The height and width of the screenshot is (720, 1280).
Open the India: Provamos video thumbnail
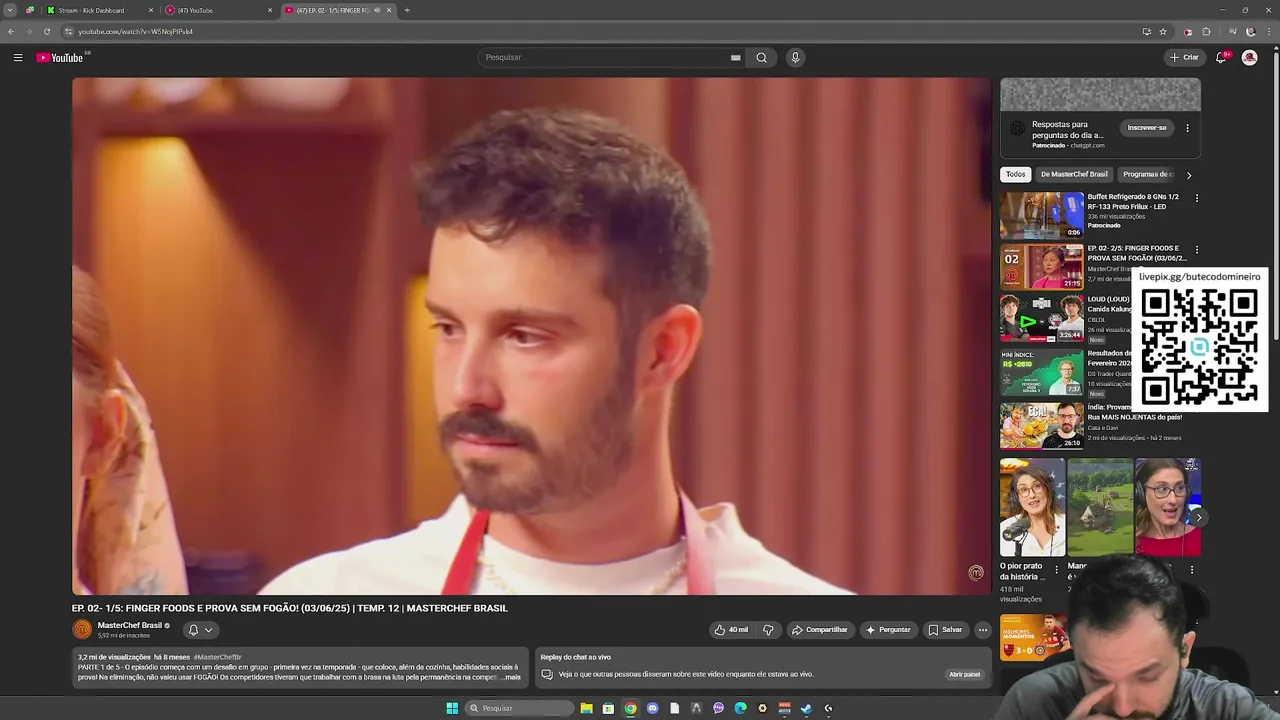click(x=1042, y=425)
